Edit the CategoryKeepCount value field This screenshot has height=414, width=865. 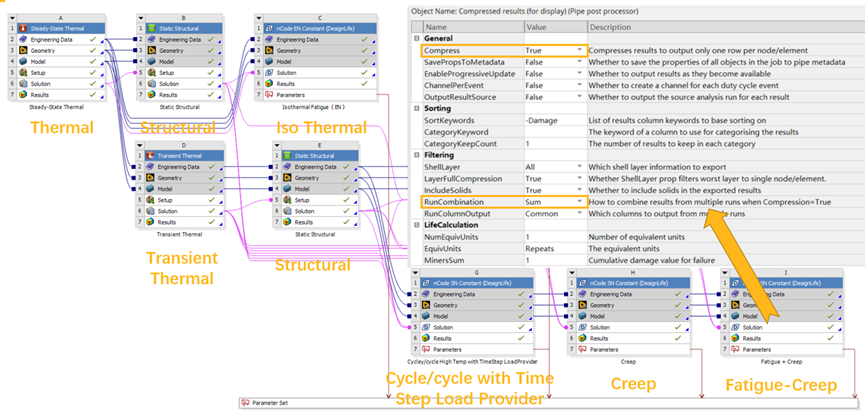click(x=555, y=144)
